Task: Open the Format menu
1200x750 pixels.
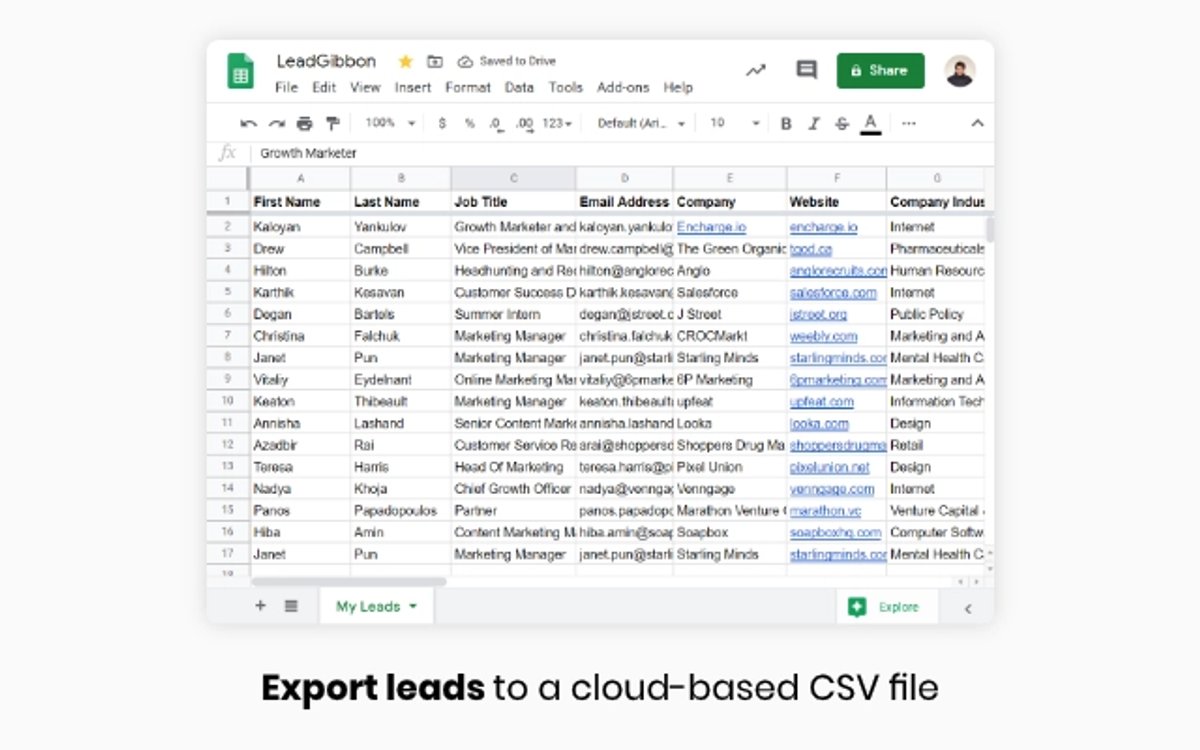Action: (468, 87)
